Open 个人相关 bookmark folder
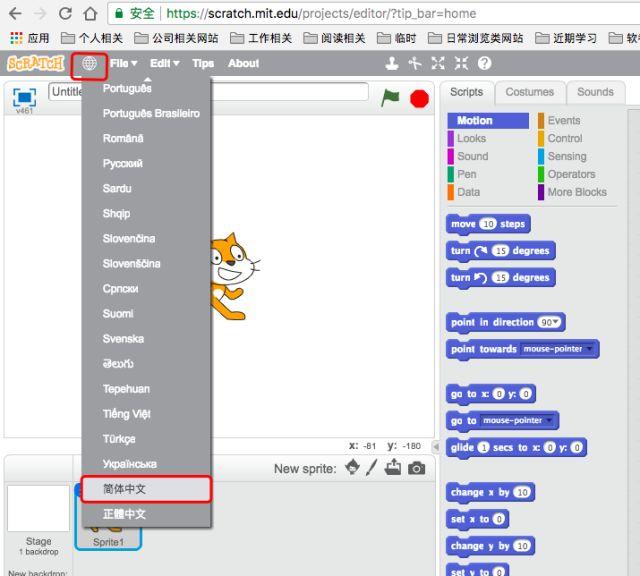Screen dimensions: 640x576 (x=92, y=38)
